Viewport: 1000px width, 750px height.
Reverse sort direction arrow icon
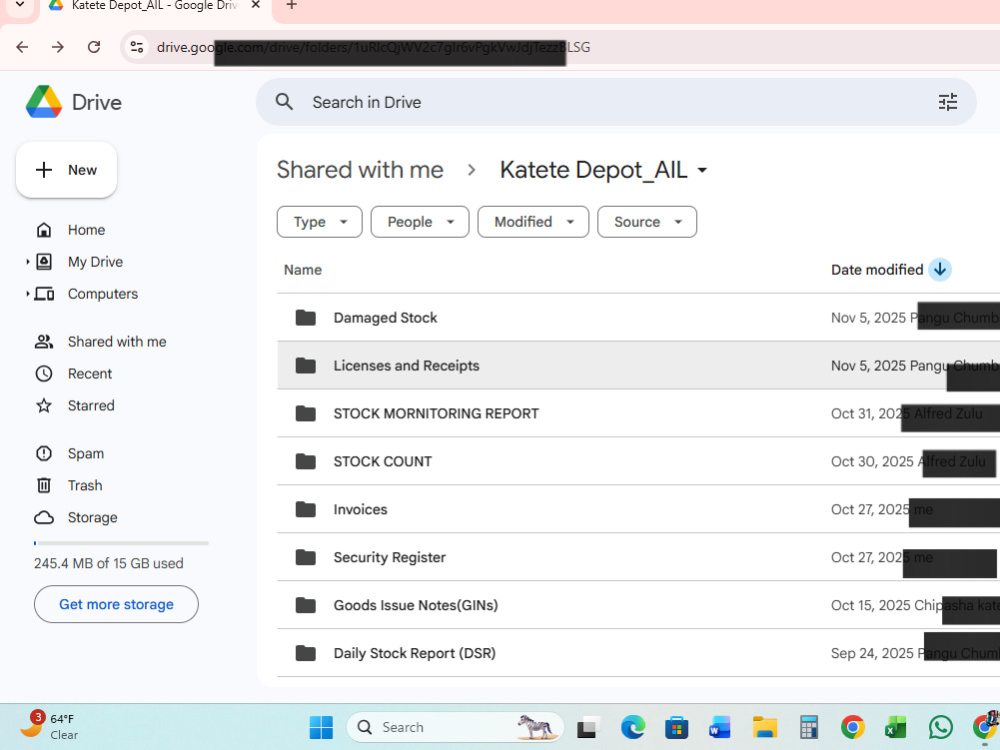click(x=940, y=270)
